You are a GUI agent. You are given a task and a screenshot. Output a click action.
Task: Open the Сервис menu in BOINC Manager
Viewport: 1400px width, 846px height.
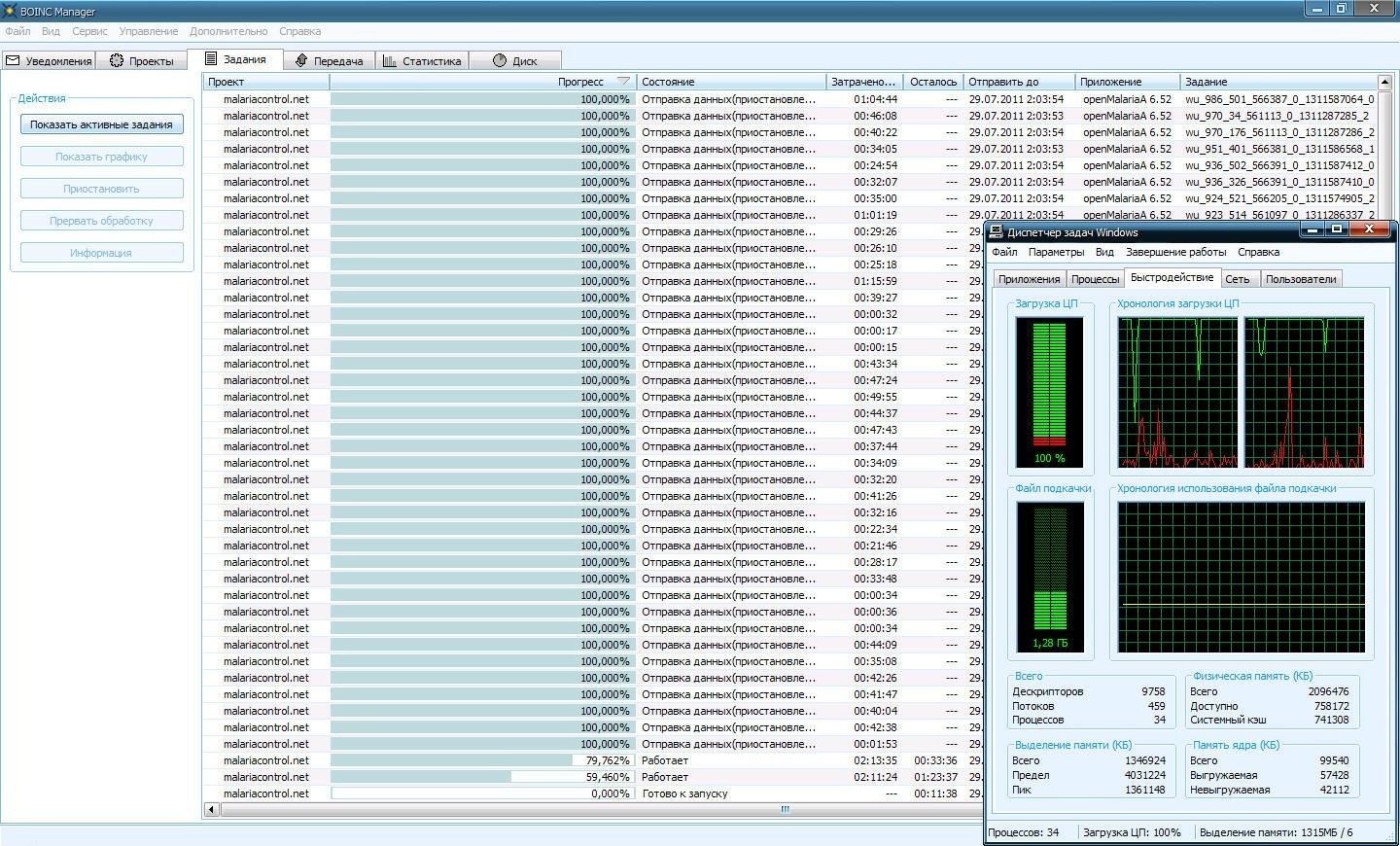(x=89, y=31)
